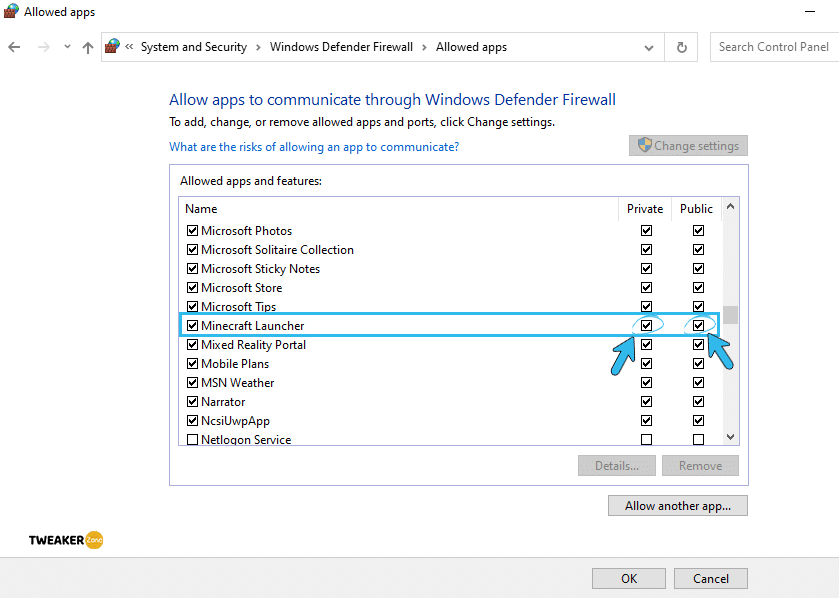
Task: Expand the address bar history dropdown
Action: pyautogui.click(x=649, y=48)
